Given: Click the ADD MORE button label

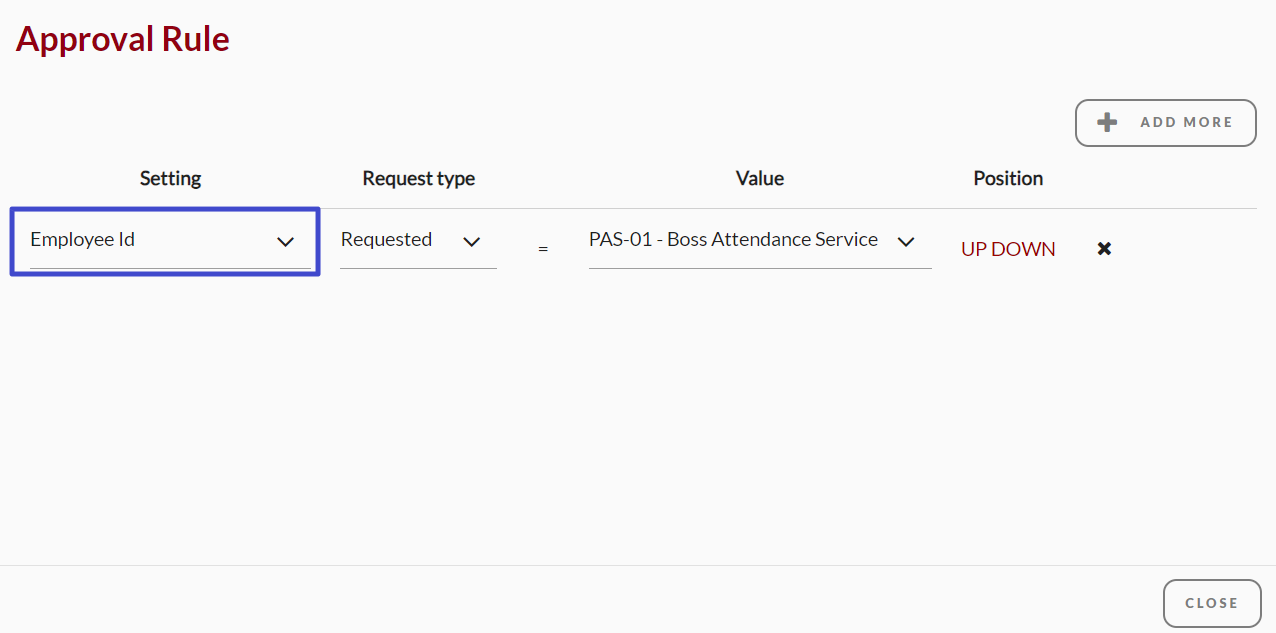Looking at the screenshot, I should [1187, 122].
